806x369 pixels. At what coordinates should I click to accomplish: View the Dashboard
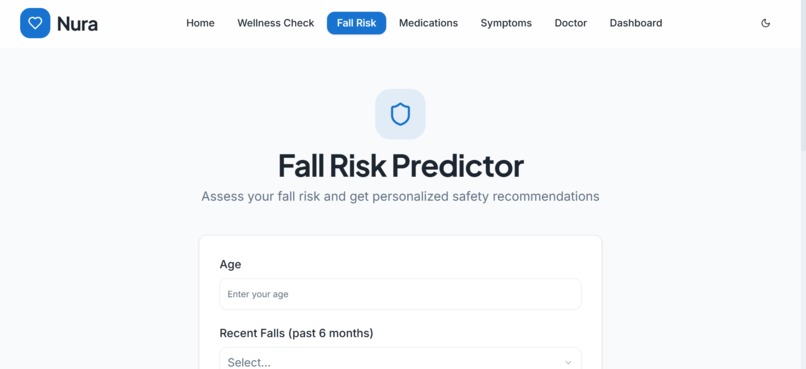click(x=636, y=23)
